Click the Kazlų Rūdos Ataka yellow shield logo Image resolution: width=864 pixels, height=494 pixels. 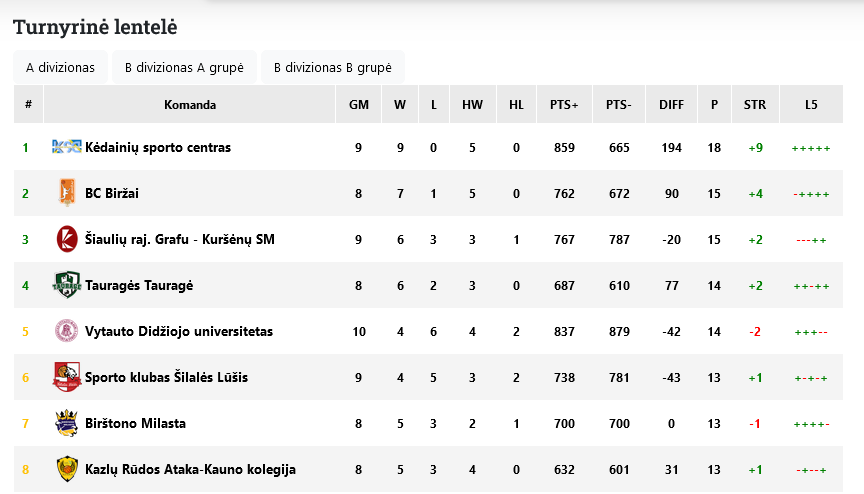click(67, 469)
